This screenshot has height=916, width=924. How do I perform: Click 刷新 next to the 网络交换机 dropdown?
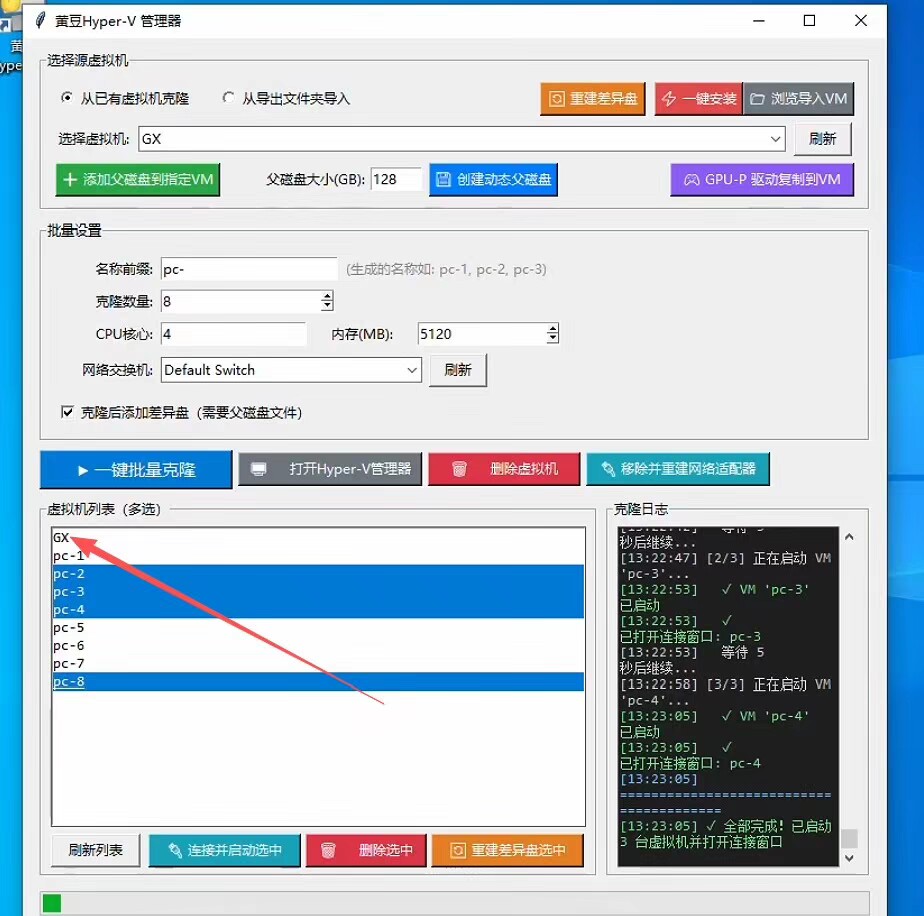458,370
